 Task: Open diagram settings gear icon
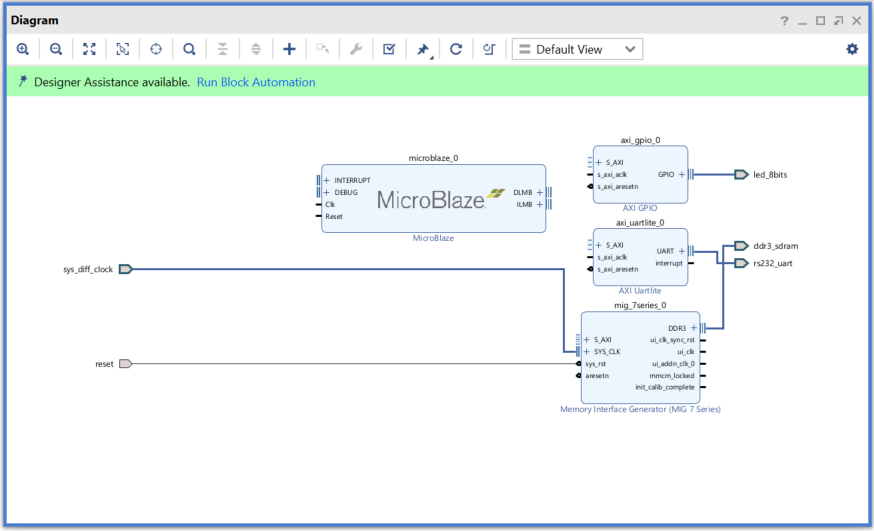tap(852, 49)
